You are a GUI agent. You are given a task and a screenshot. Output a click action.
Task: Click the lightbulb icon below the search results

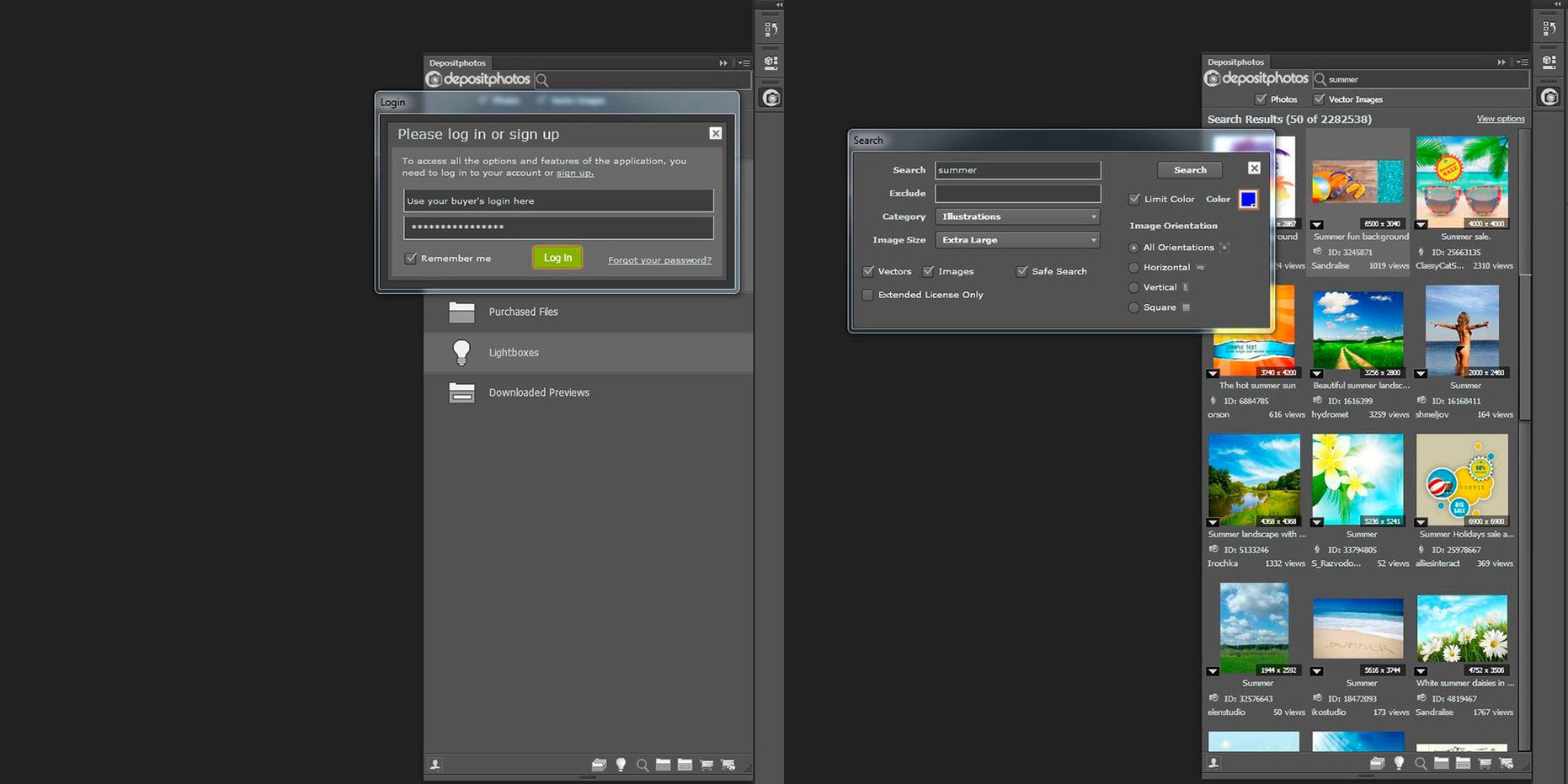coord(1399,763)
